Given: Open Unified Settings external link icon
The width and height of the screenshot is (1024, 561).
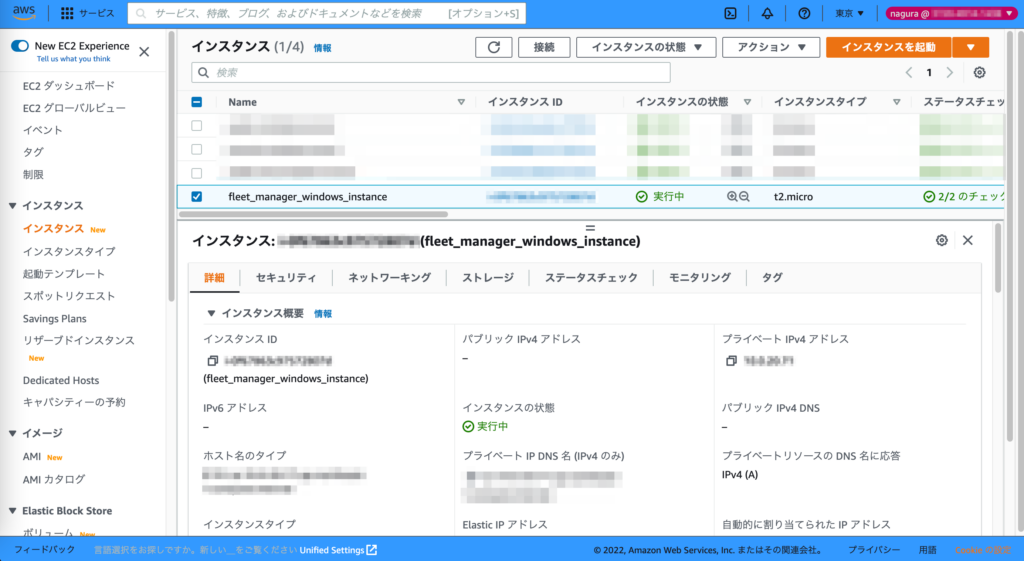Looking at the screenshot, I should 372,550.
